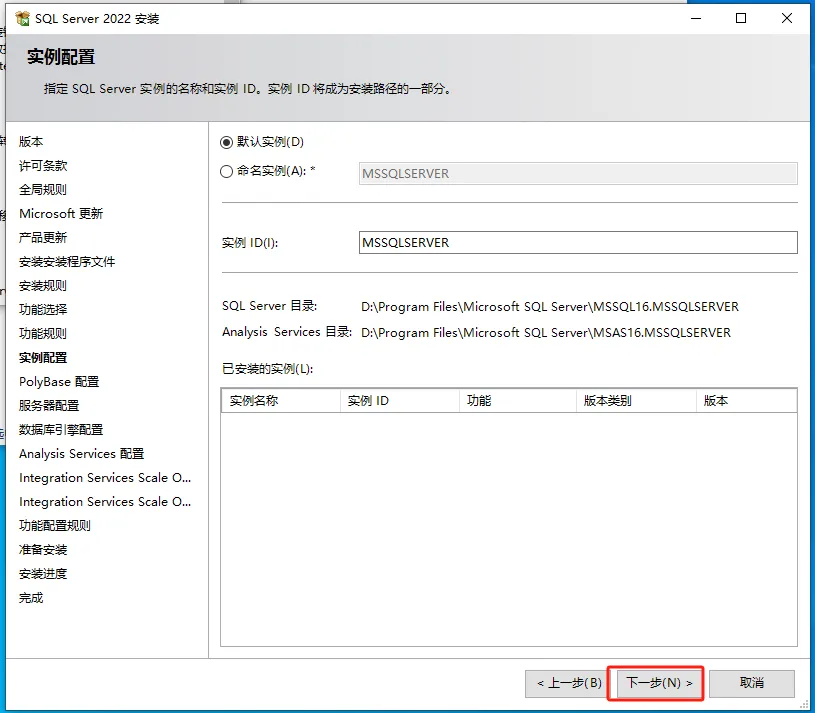Click the 已安装的实例(L) label

coord(268,369)
